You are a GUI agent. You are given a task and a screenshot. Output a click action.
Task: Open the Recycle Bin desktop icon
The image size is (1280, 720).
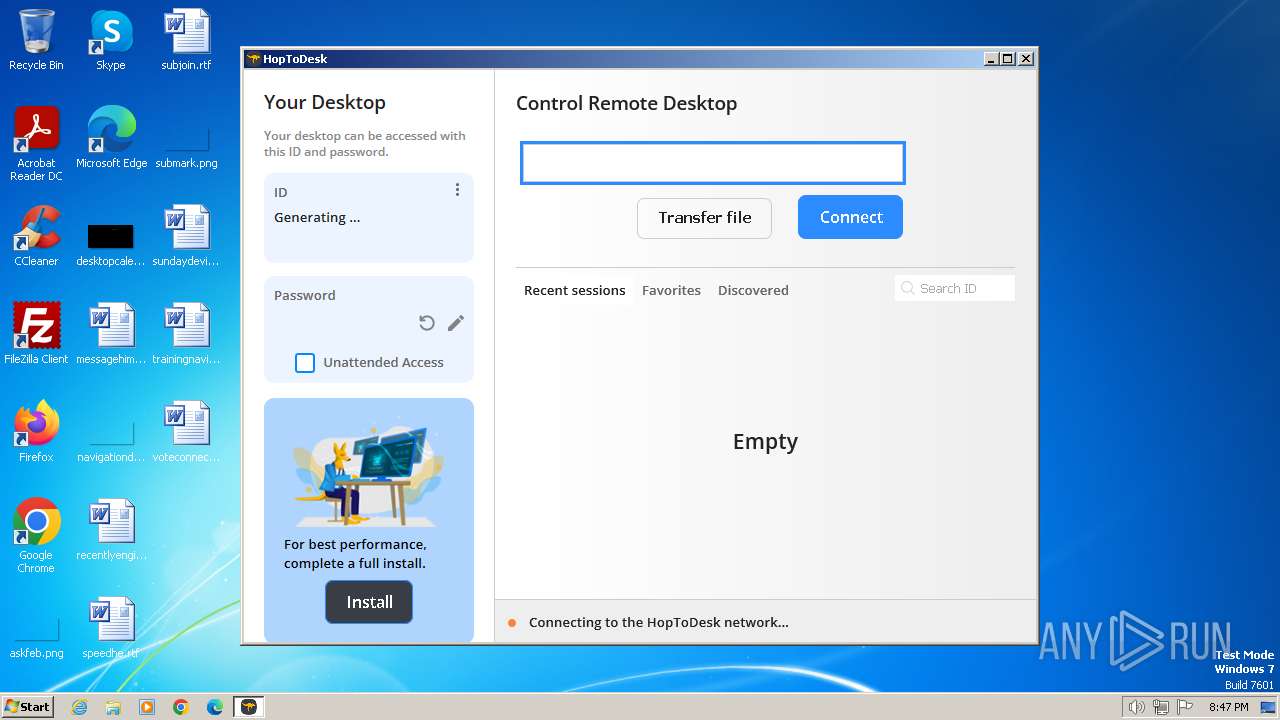click(x=36, y=40)
